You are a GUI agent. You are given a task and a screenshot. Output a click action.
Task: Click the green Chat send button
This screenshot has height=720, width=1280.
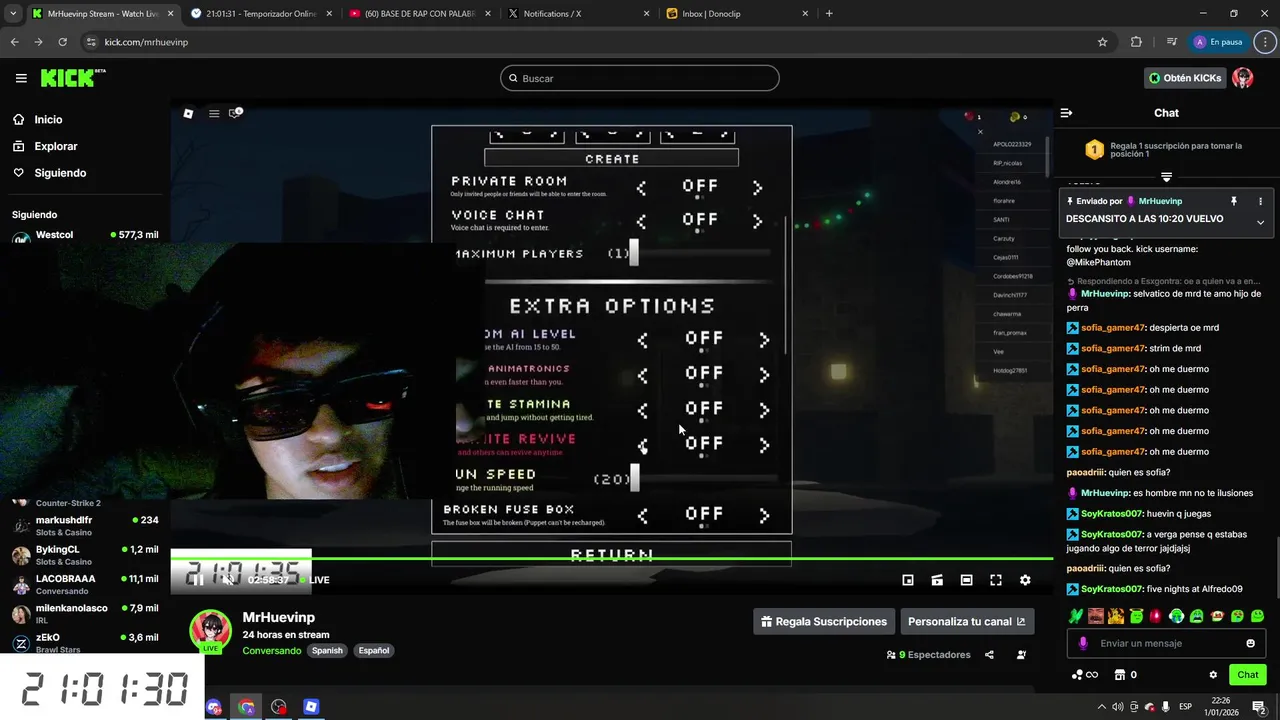[1247, 675]
